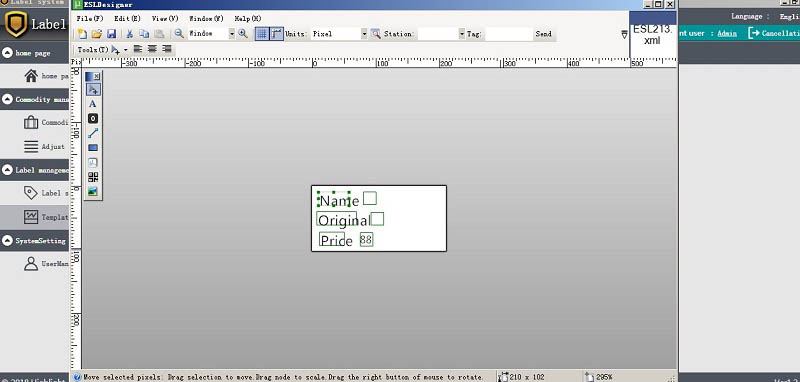Open the Tools(T) menu
The height and width of the screenshot is (382, 800).
[92, 49]
